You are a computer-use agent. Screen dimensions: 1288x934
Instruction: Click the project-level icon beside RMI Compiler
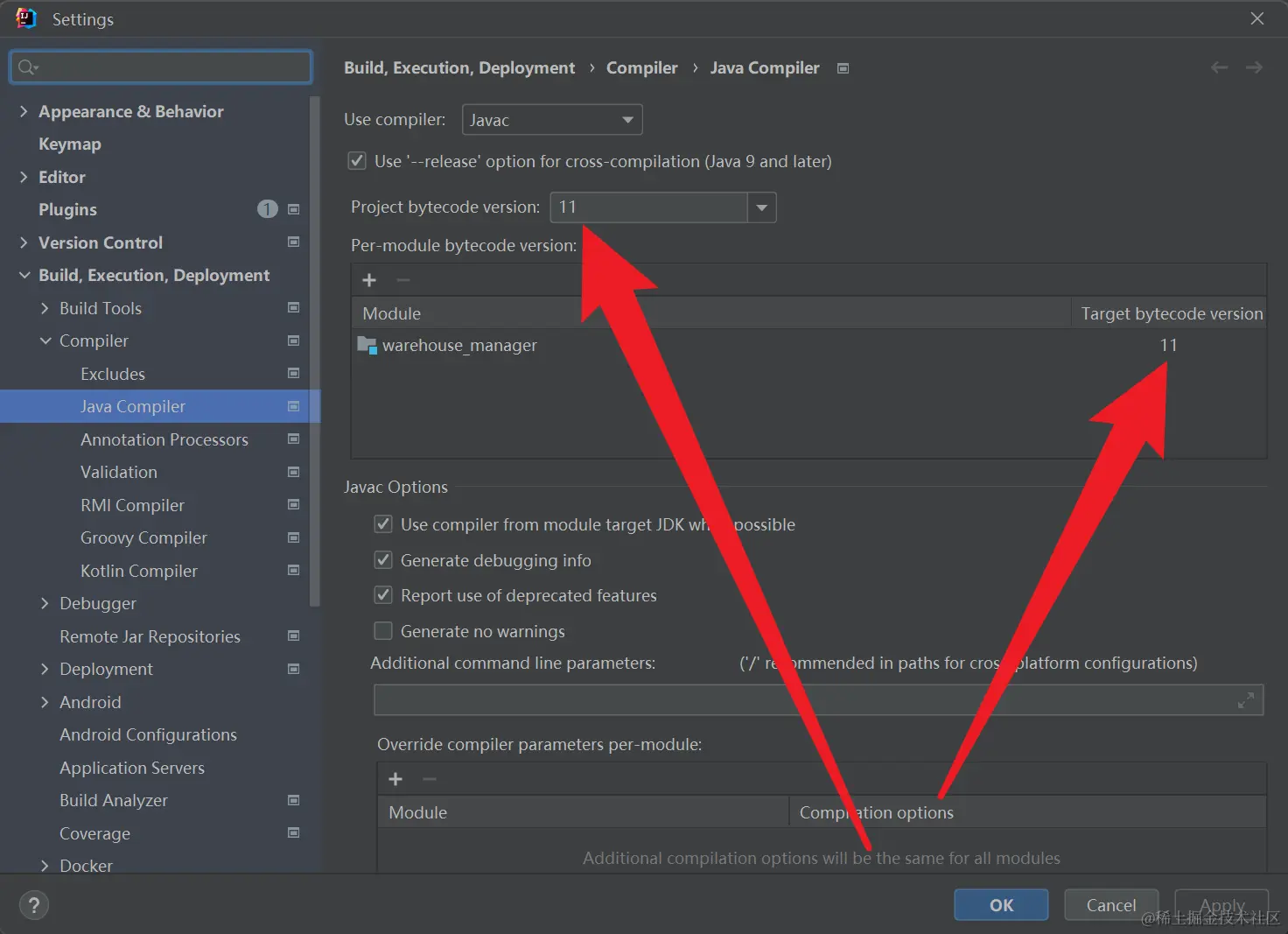(x=294, y=504)
